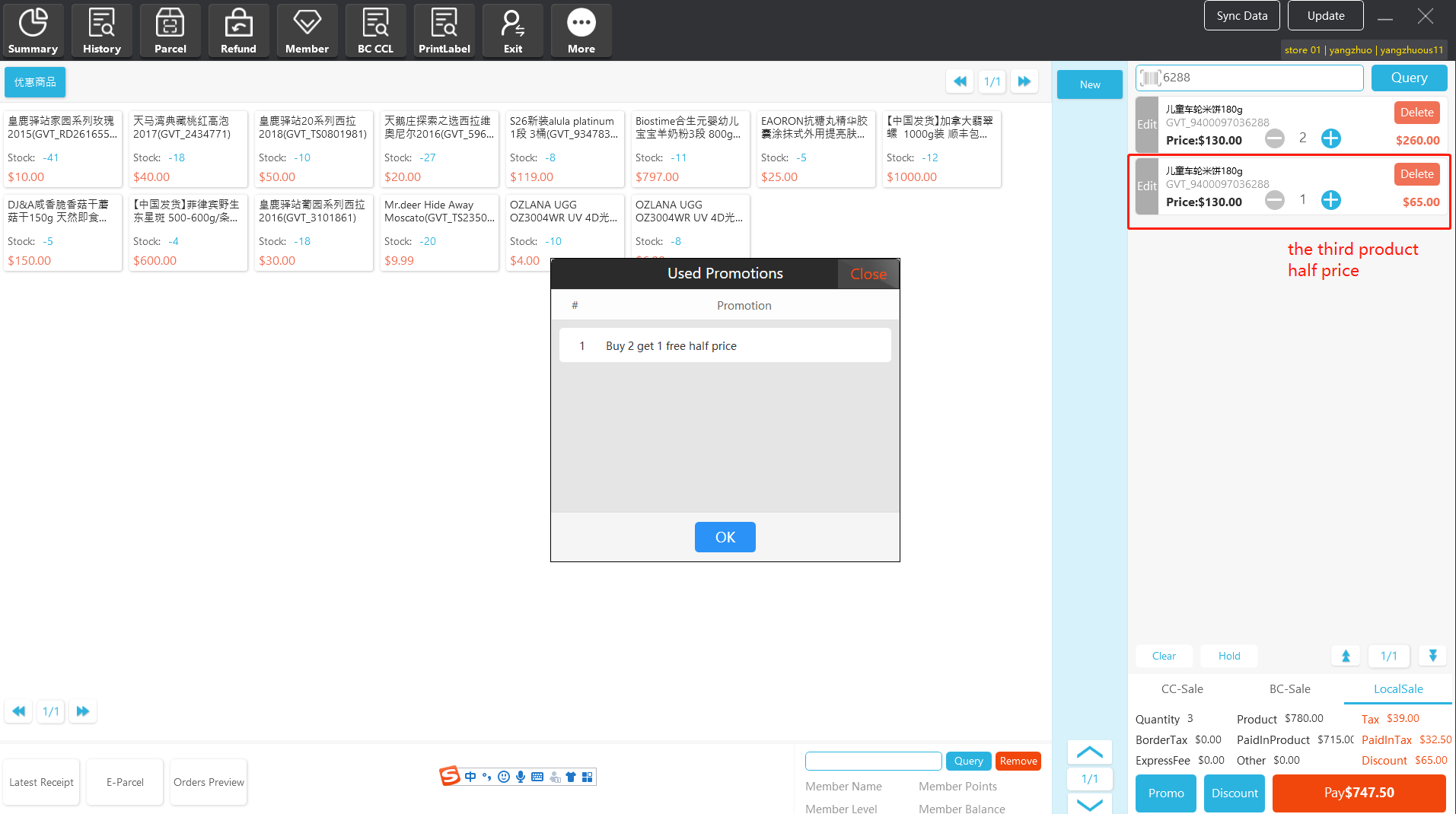Image resolution: width=1456 pixels, height=814 pixels.
Task: Open the PrintLabel tool
Action: 444,30
